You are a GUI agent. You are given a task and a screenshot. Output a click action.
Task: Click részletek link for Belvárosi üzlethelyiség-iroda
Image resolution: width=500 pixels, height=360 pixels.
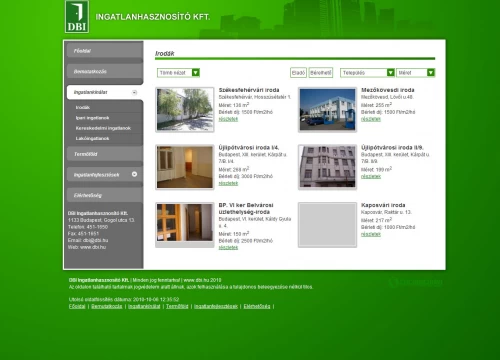coord(228,247)
